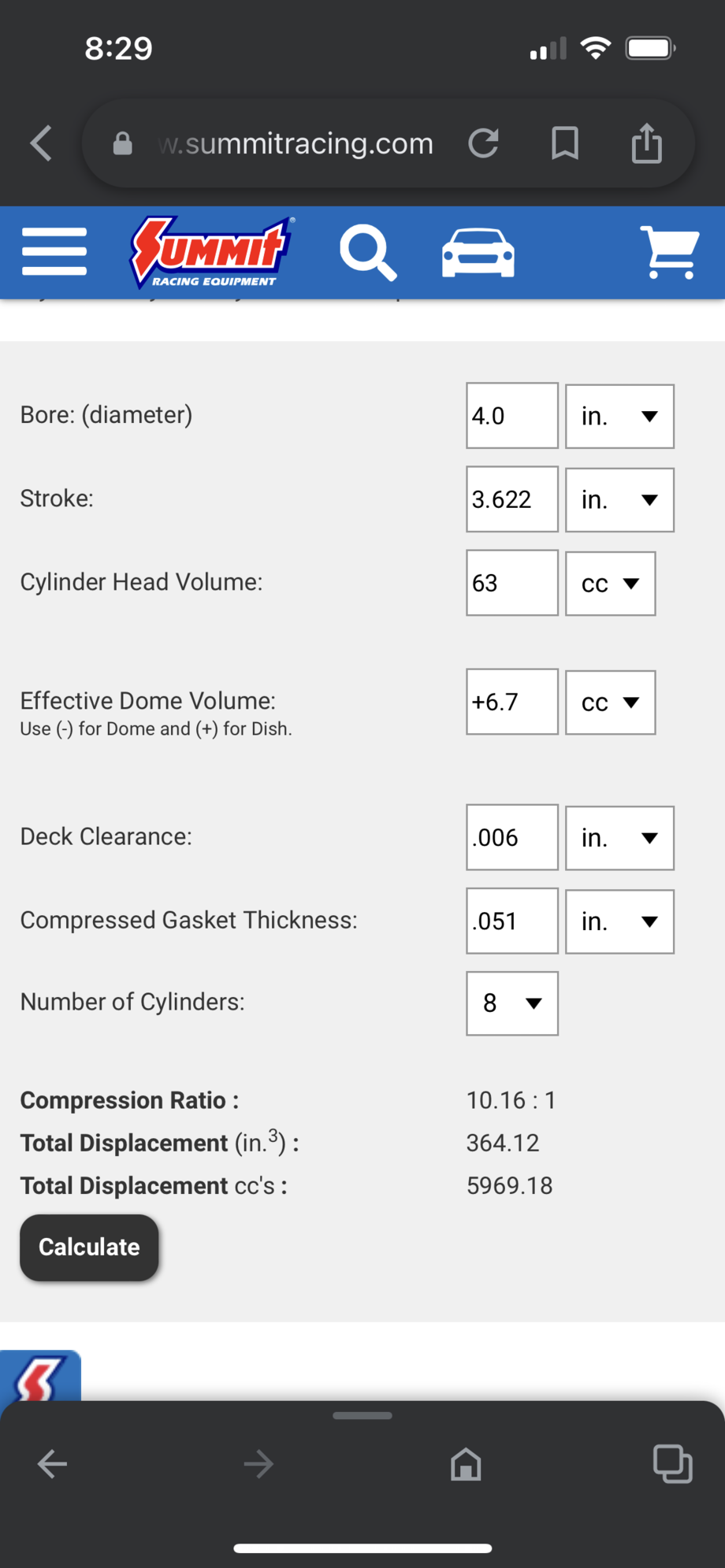Tap the browser share icon
This screenshot has width=725, height=1568.
click(x=647, y=143)
